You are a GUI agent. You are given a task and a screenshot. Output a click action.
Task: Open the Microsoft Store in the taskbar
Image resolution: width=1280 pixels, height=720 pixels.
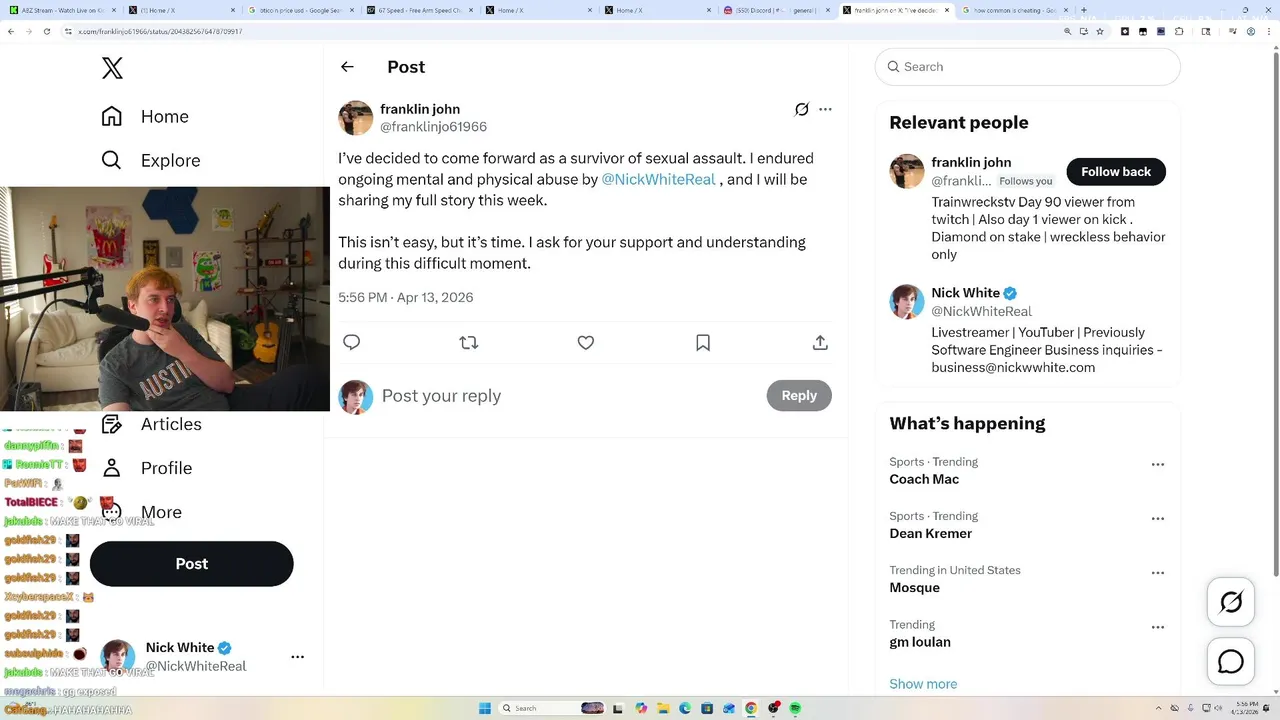coord(707,708)
